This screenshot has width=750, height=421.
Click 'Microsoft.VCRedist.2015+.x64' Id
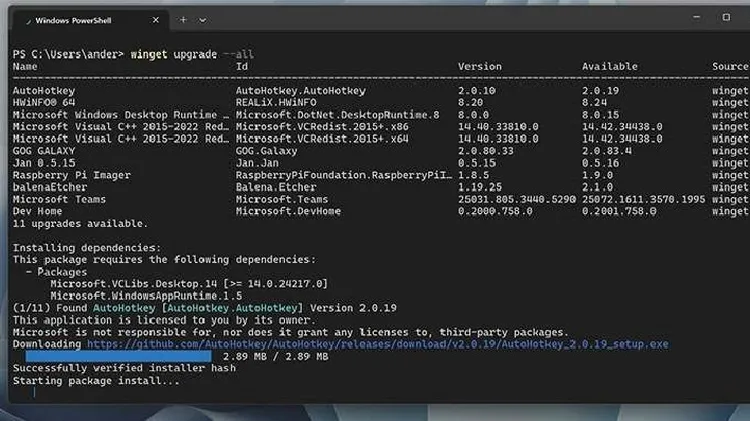point(322,139)
